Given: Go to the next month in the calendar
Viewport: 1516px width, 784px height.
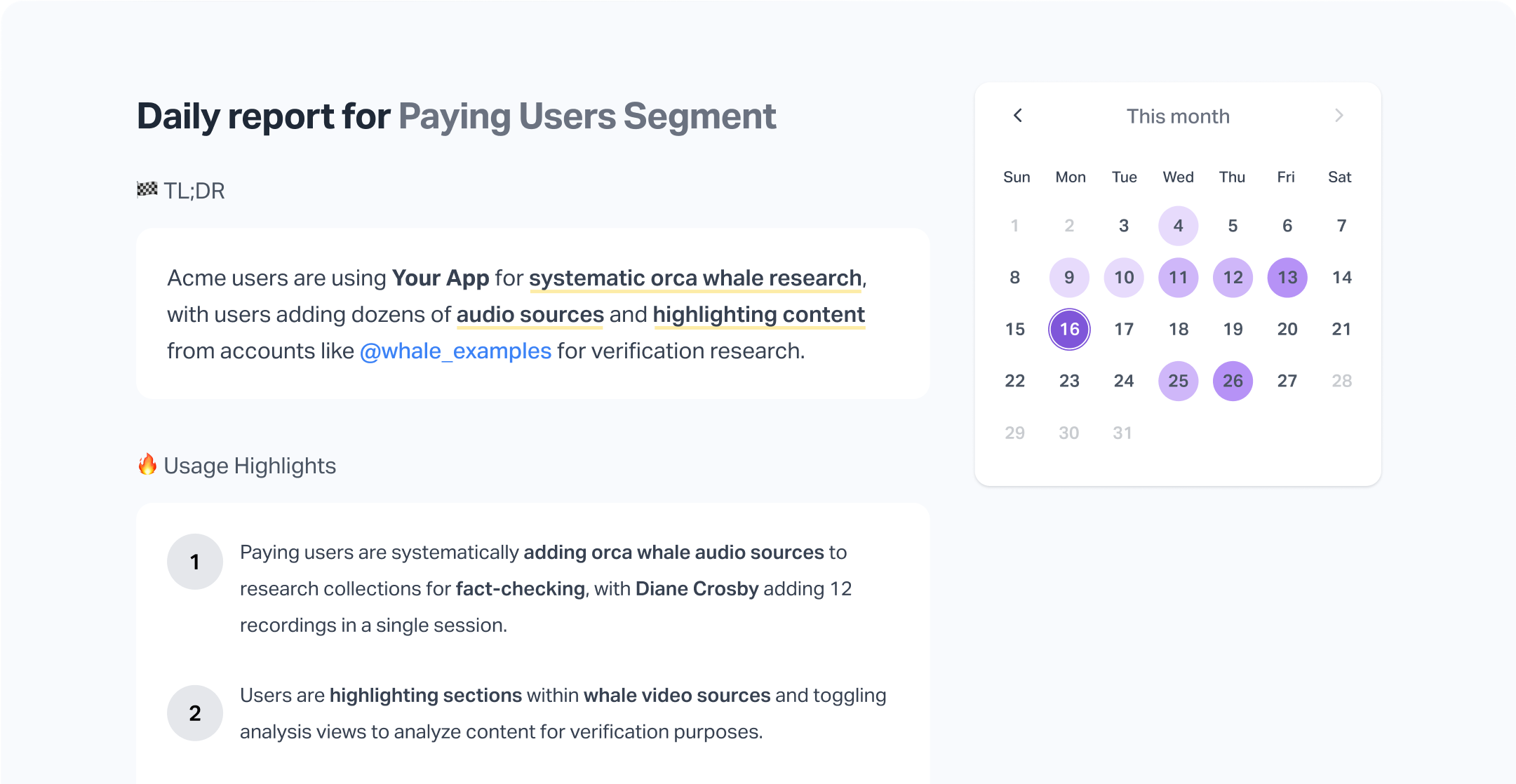Looking at the screenshot, I should [1340, 116].
